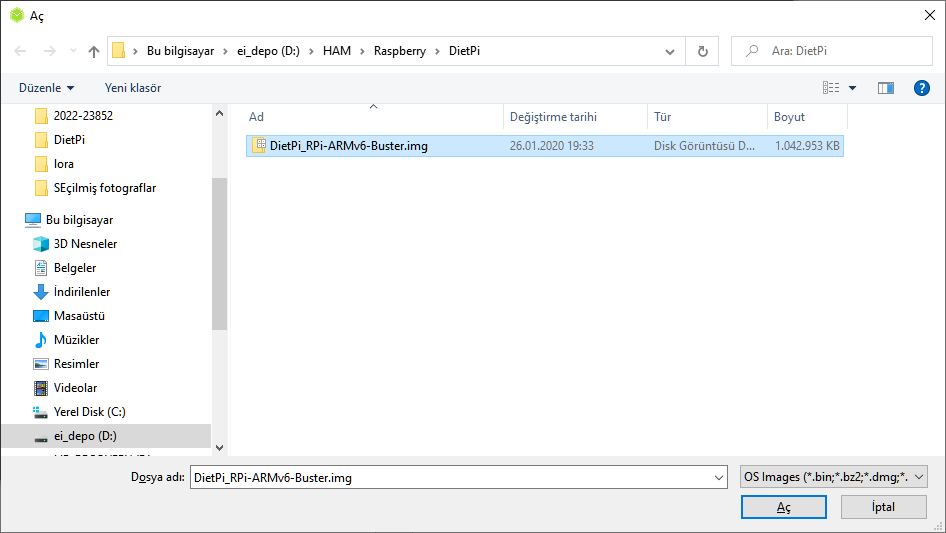Create folder with Yeni klasör
Screen dimensions: 946x533
(x=133, y=88)
